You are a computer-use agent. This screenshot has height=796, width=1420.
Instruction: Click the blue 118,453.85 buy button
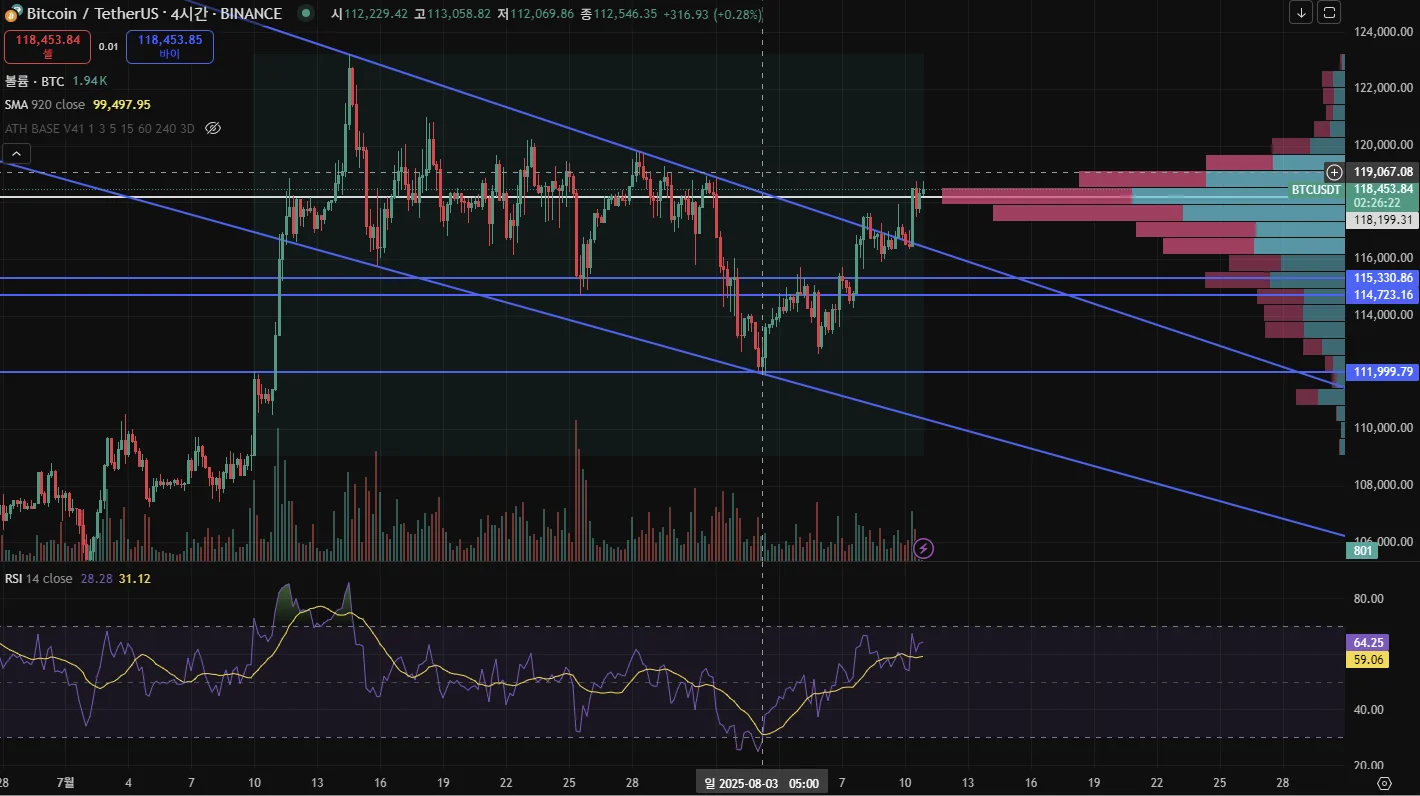(170, 46)
